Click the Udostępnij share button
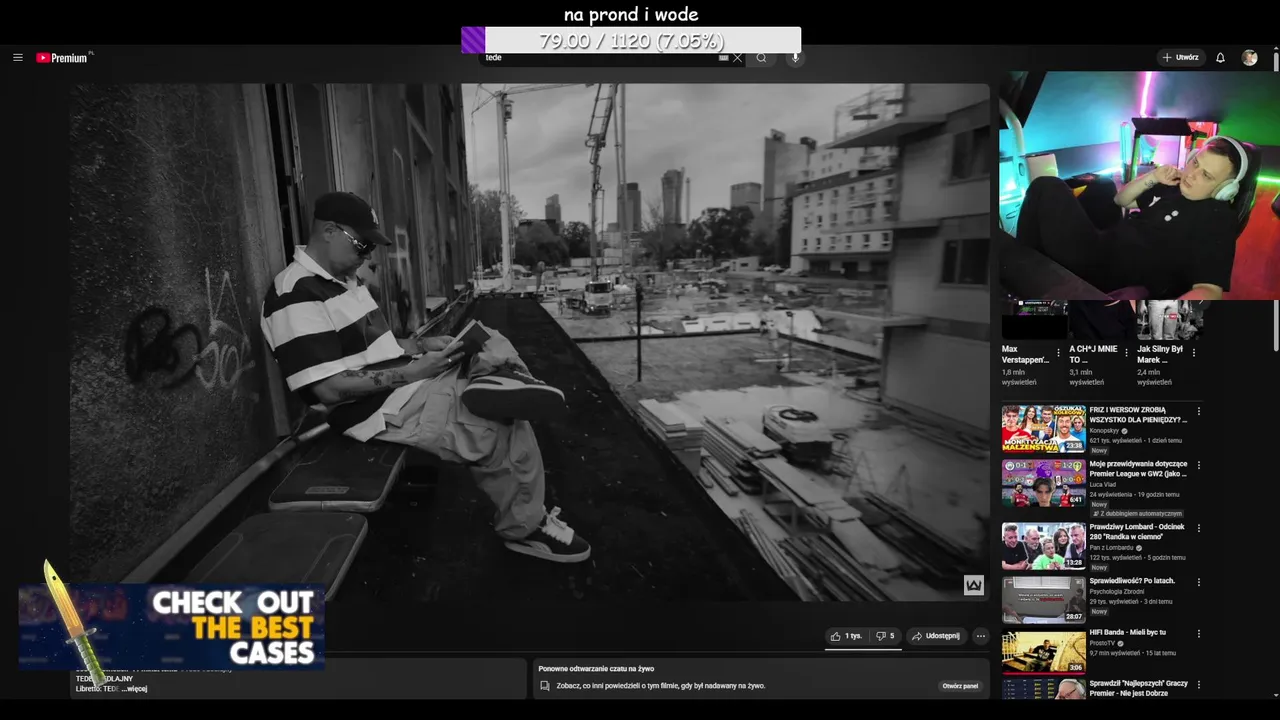The width and height of the screenshot is (1280, 720). click(x=936, y=636)
